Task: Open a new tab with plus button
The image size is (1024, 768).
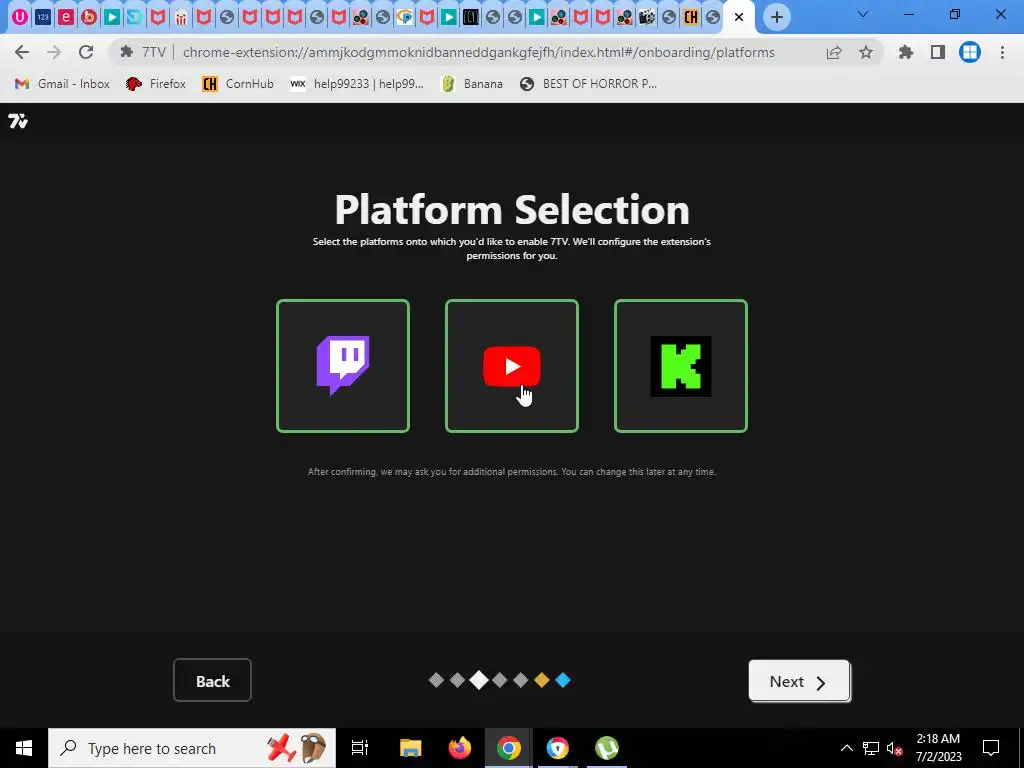Action: [x=776, y=17]
